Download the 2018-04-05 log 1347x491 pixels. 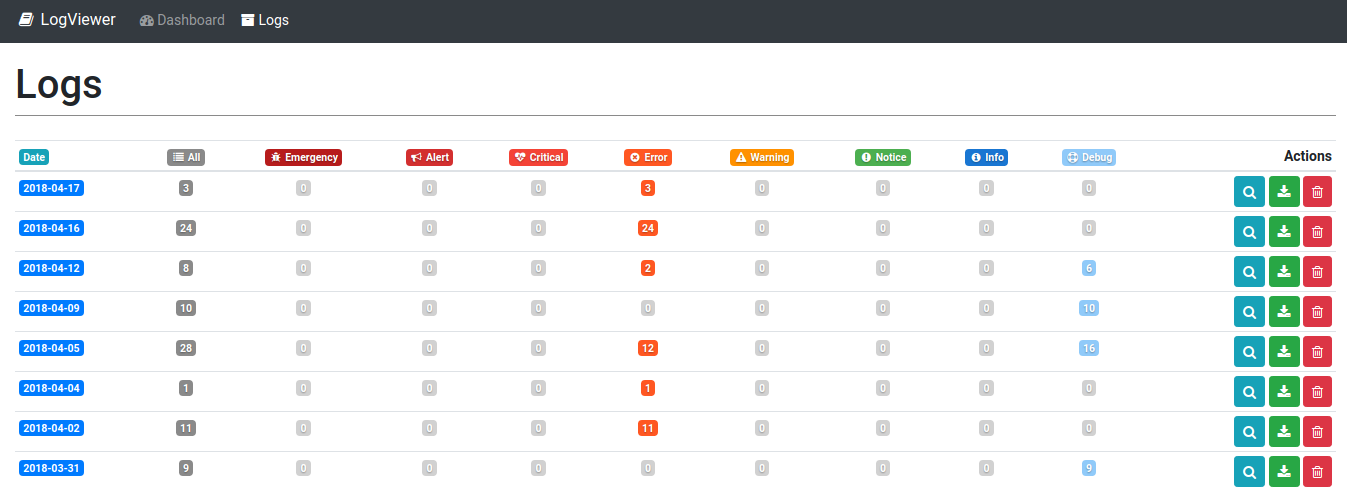tap(1284, 352)
